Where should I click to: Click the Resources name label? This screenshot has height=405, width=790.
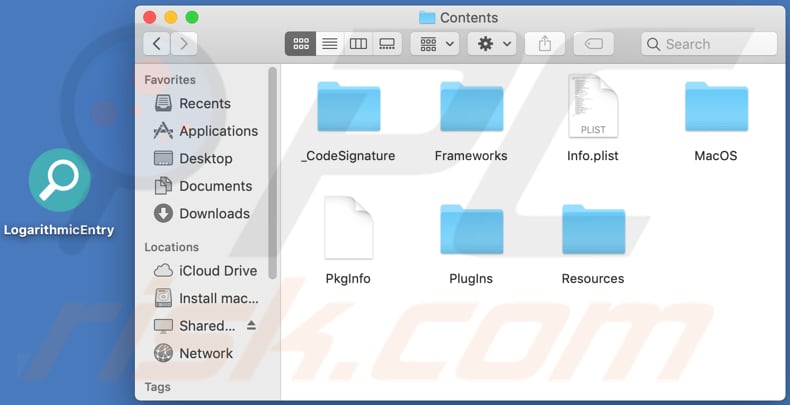(593, 279)
